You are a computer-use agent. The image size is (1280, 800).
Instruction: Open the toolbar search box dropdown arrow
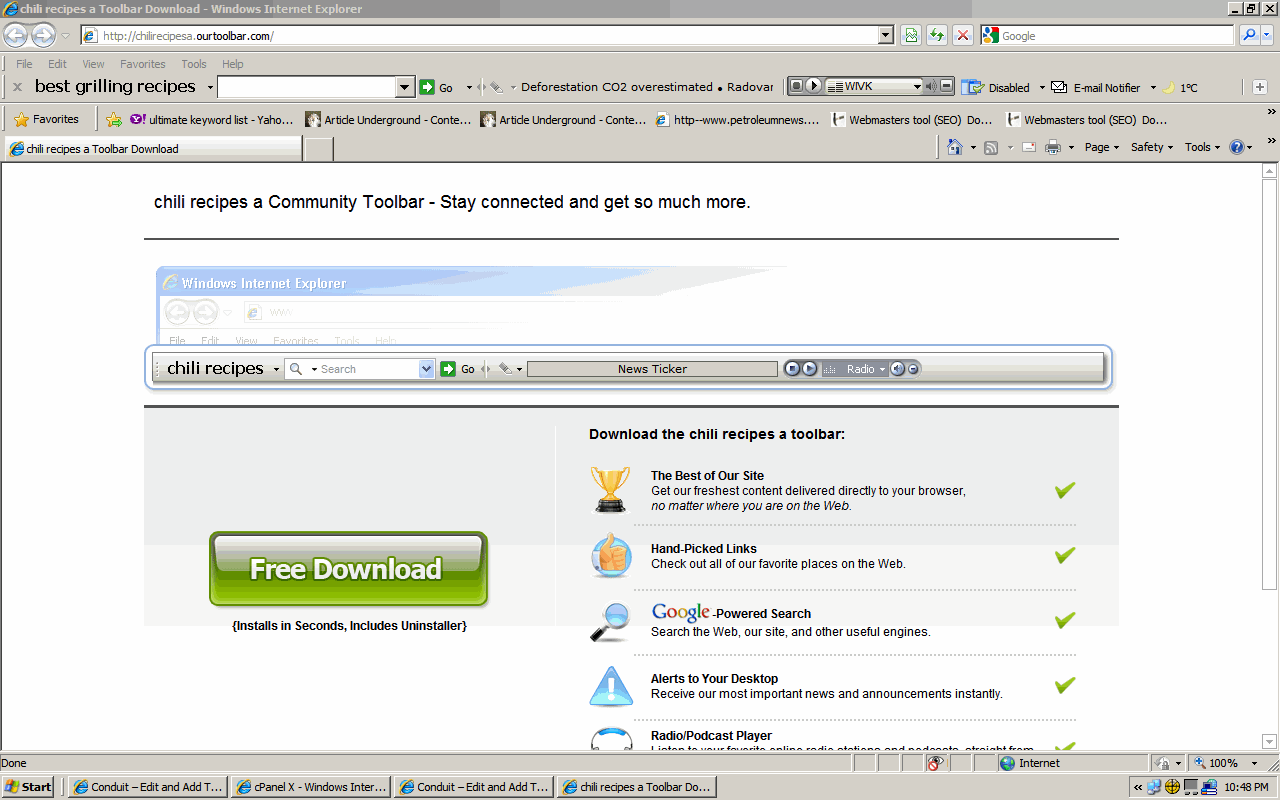(405, 87)
